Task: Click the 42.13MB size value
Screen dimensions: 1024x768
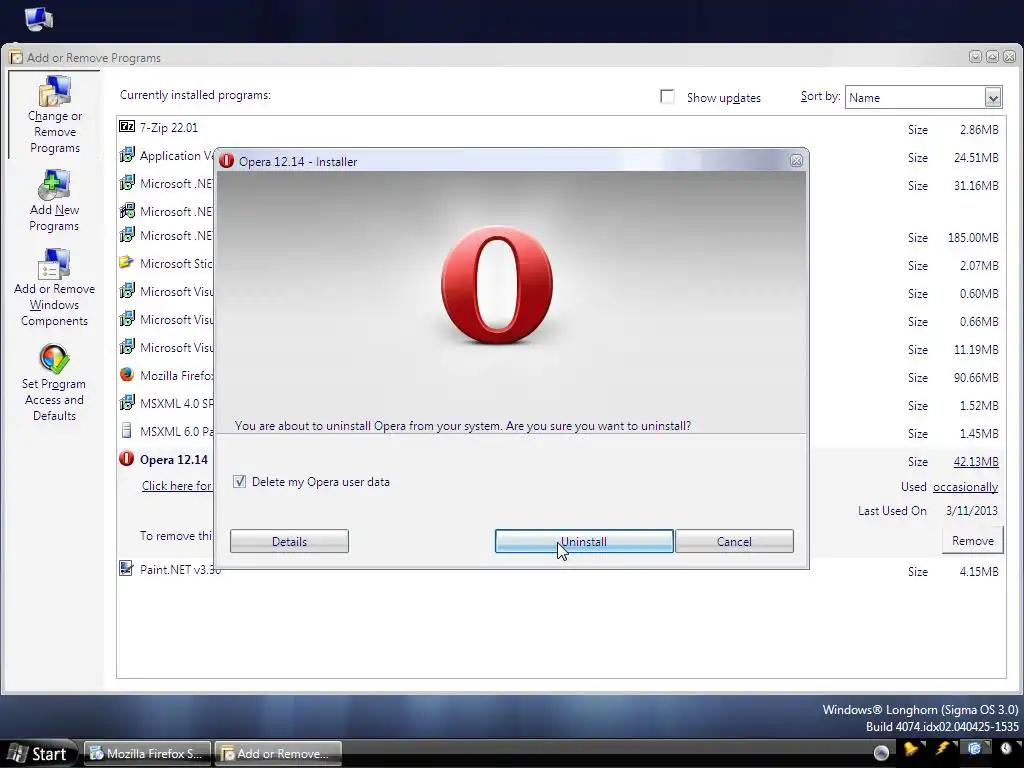Action: pos(976,462)
